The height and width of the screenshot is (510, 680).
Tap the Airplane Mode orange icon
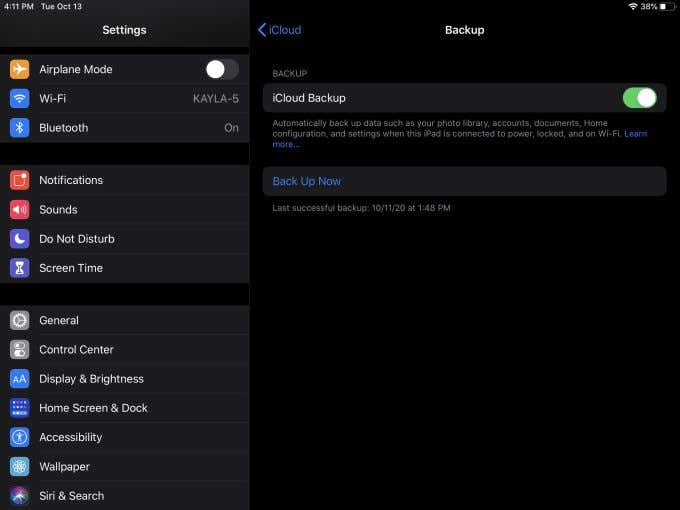(x=20, y=69)
